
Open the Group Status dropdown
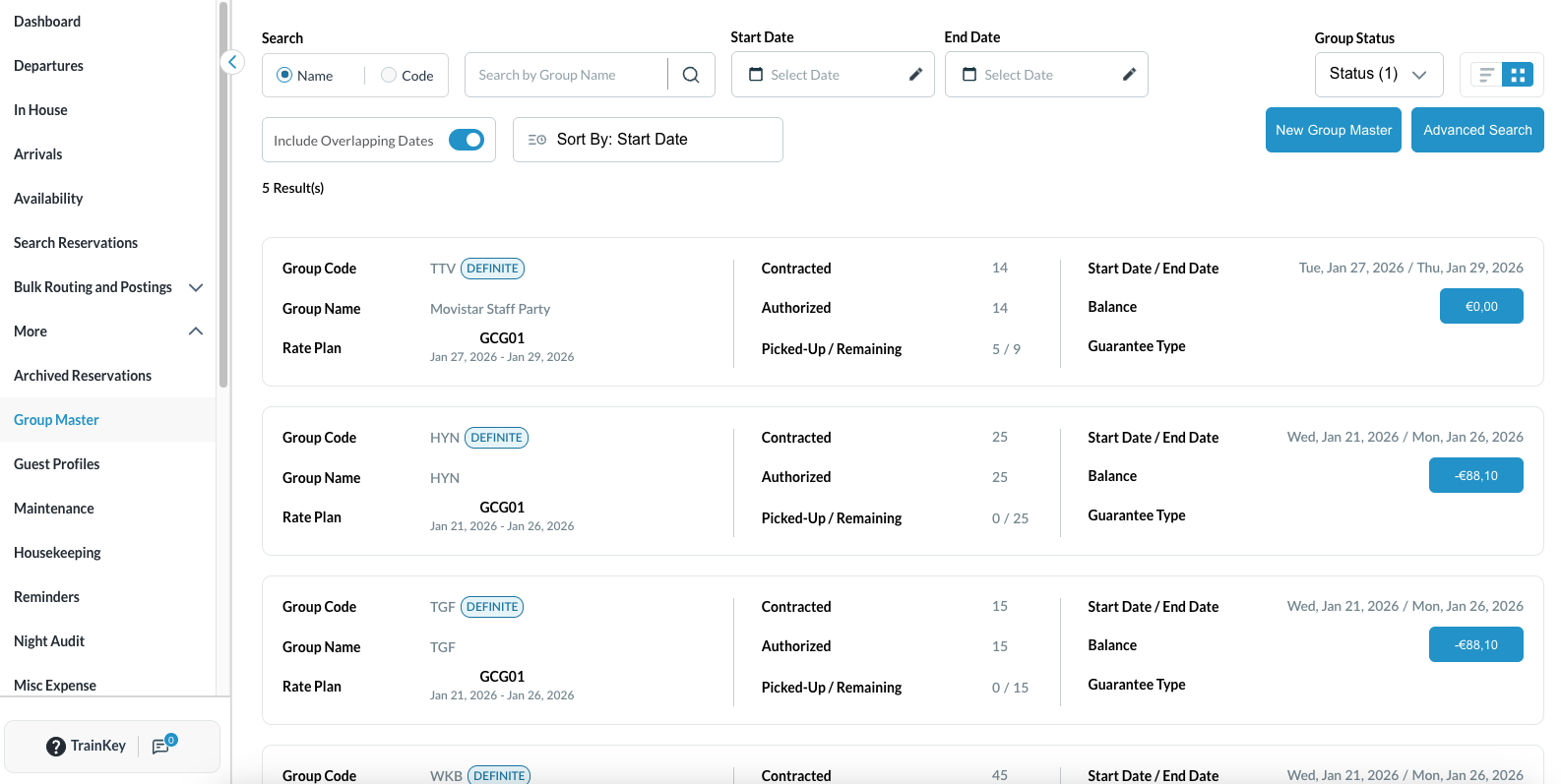[1378, 75]
